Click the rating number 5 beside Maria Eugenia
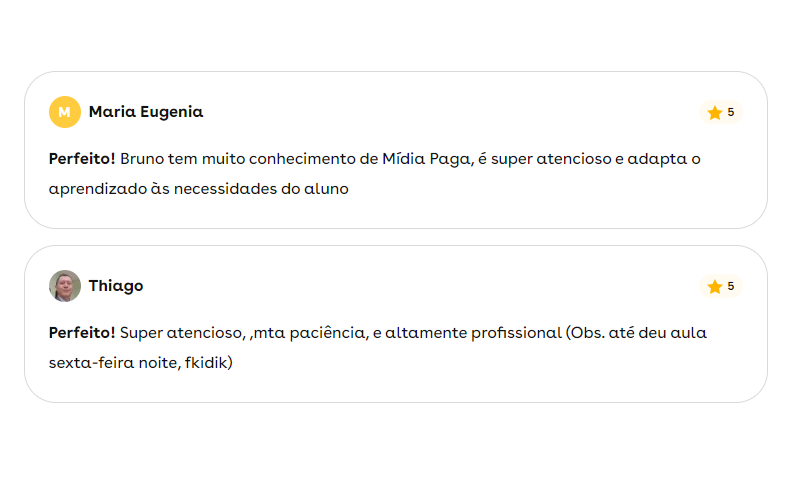800x500 pixels. (731, 112)
